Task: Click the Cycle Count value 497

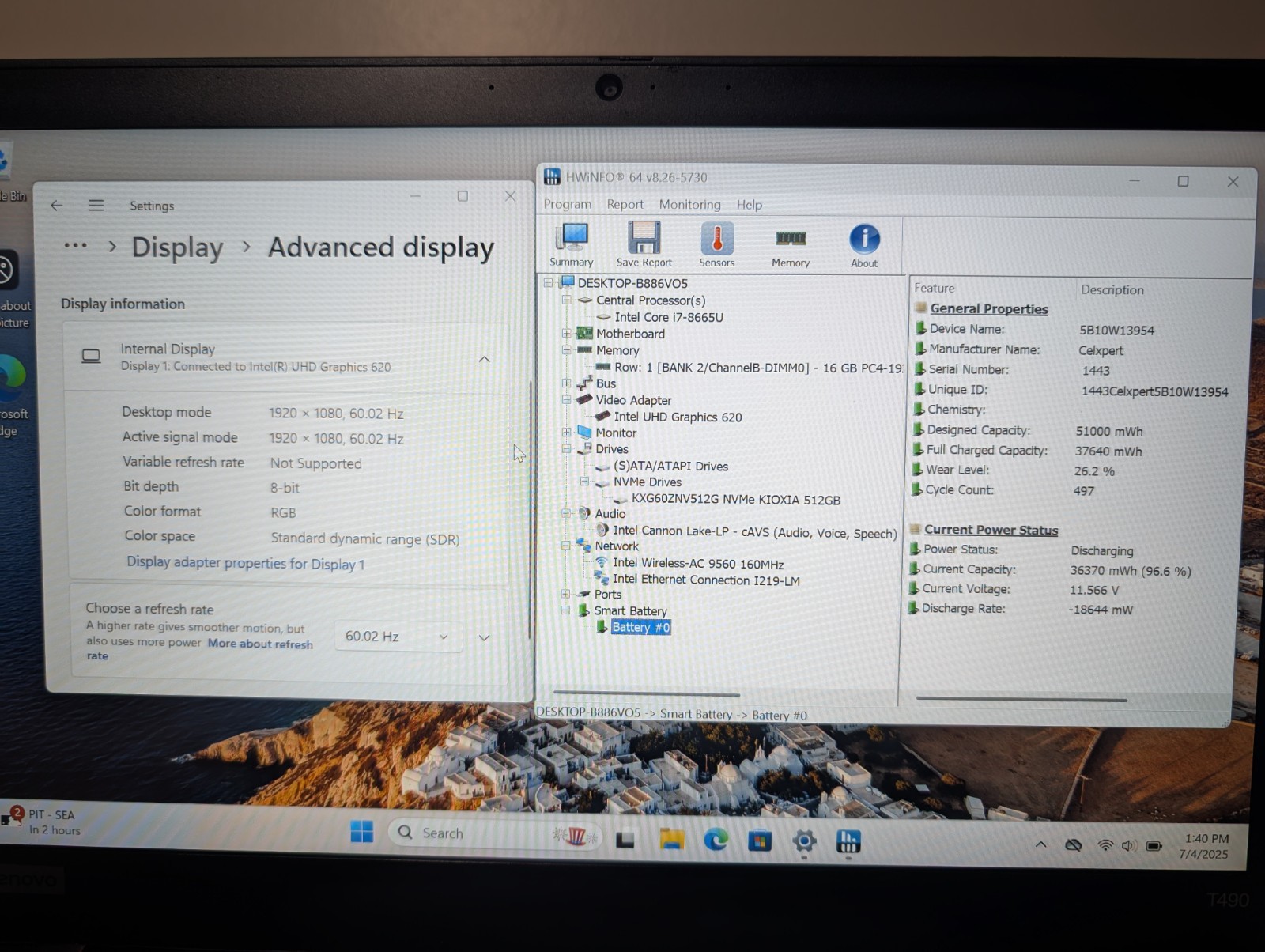Action: (x=1083, y=491)
